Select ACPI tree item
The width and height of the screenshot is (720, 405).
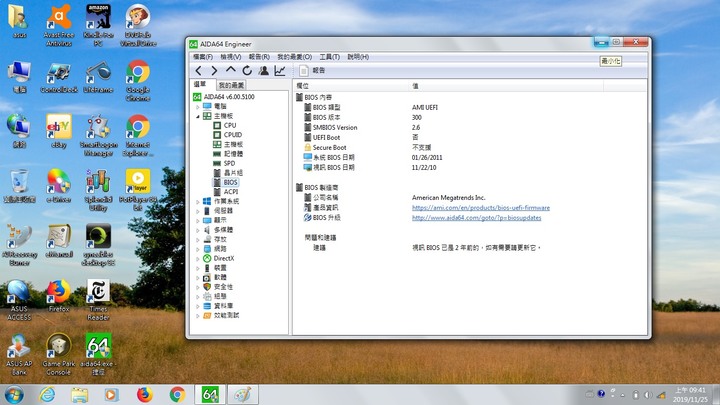click(231, 191)
